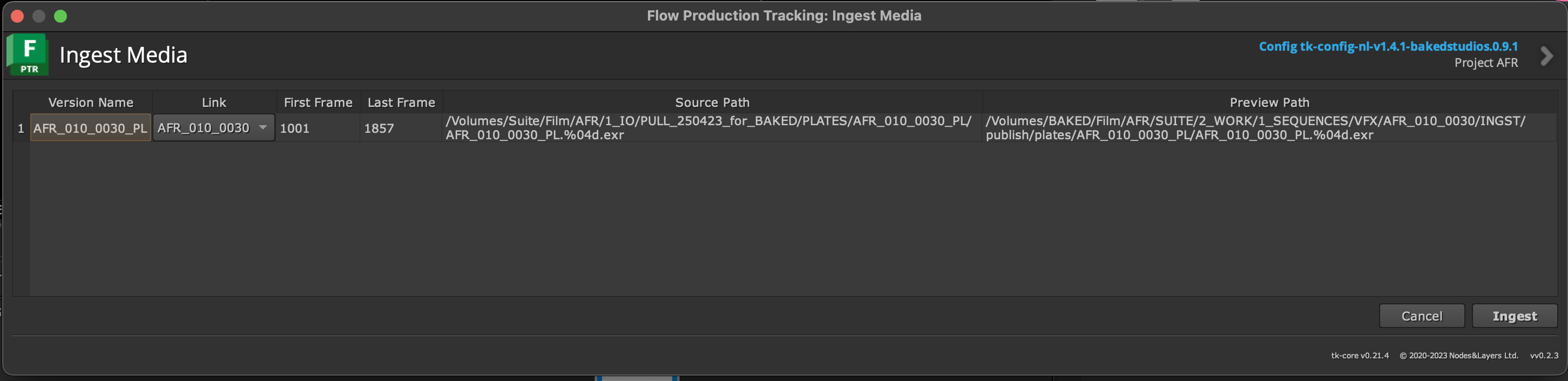Click the Link column header
1568x381 pixels.
pos(214,102)
